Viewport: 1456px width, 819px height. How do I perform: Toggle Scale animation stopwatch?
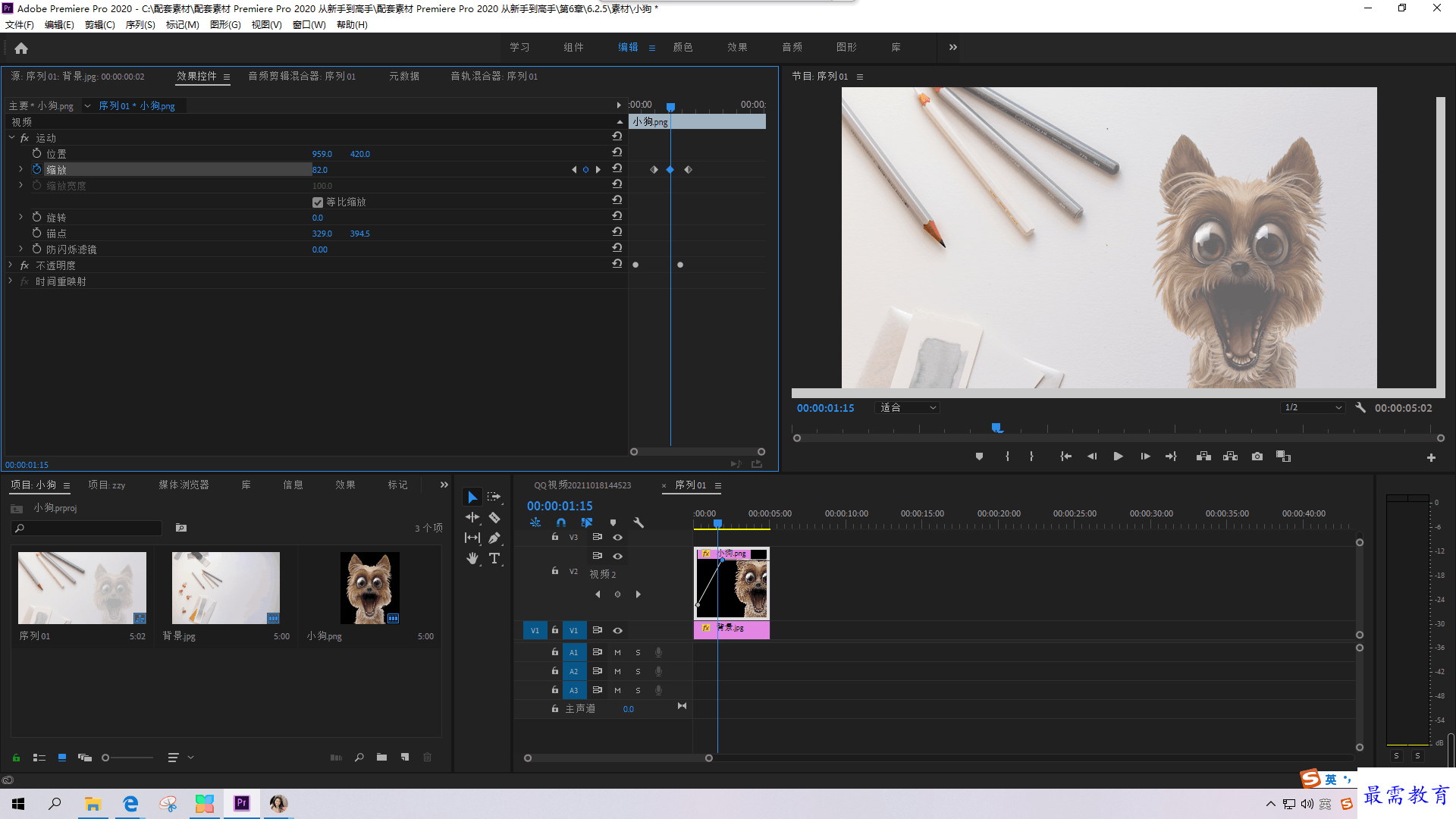pyautogui.click(x=36, y=169)
